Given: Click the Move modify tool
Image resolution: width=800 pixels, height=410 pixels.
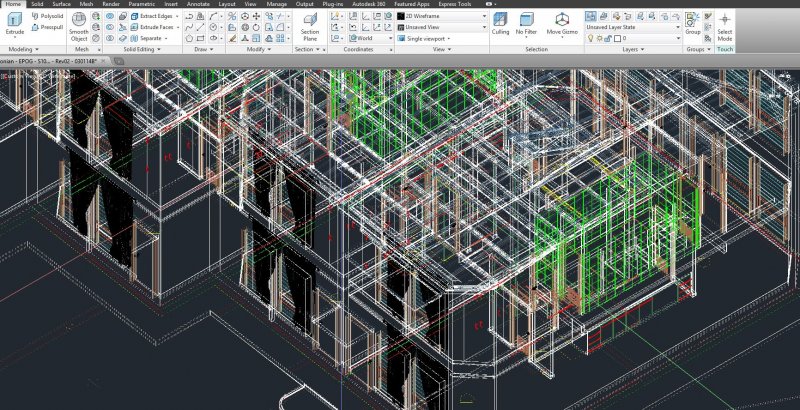Looking at the screenshot, I should pos(256,16).
